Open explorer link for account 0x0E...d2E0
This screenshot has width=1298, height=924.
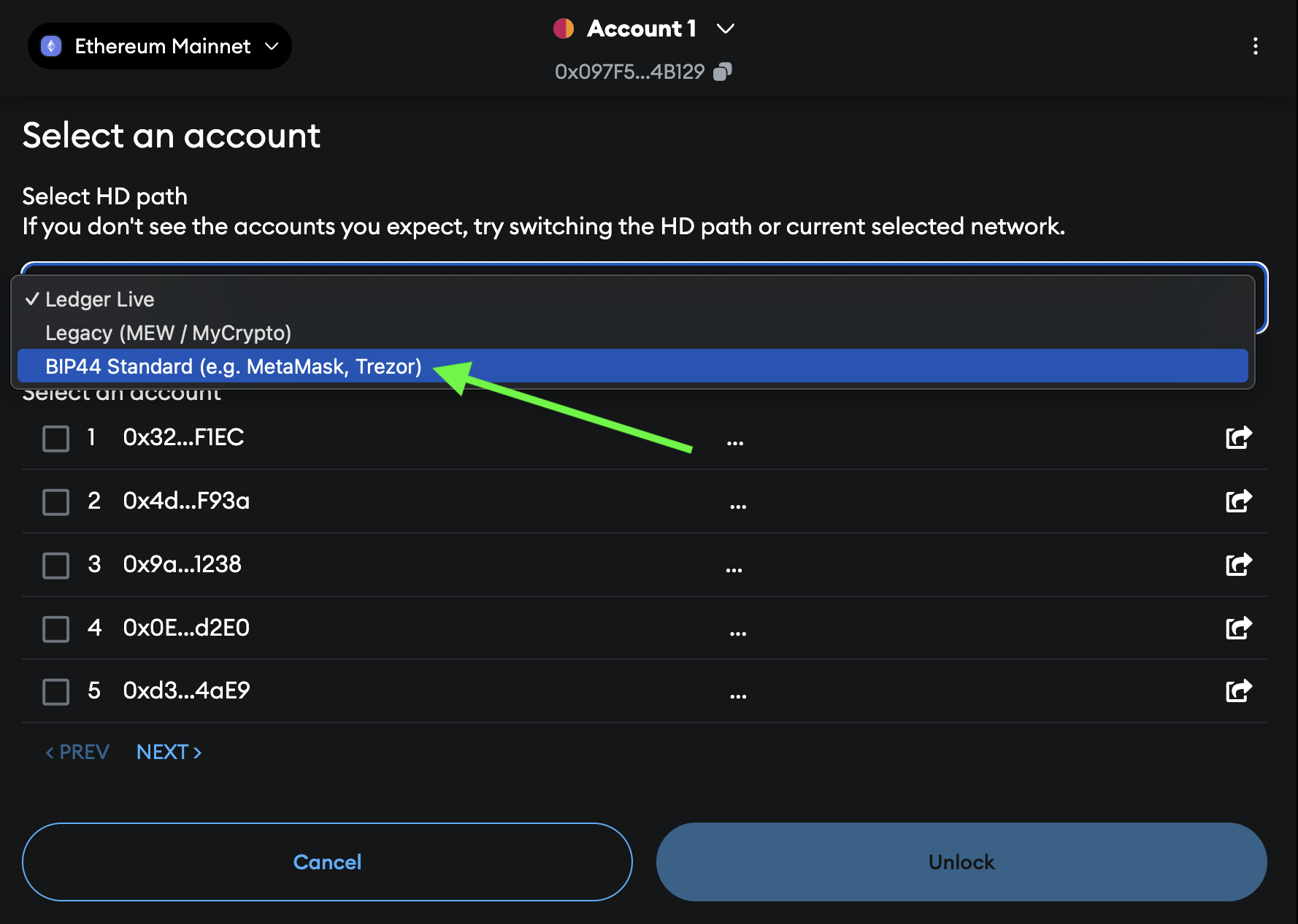1238,628
